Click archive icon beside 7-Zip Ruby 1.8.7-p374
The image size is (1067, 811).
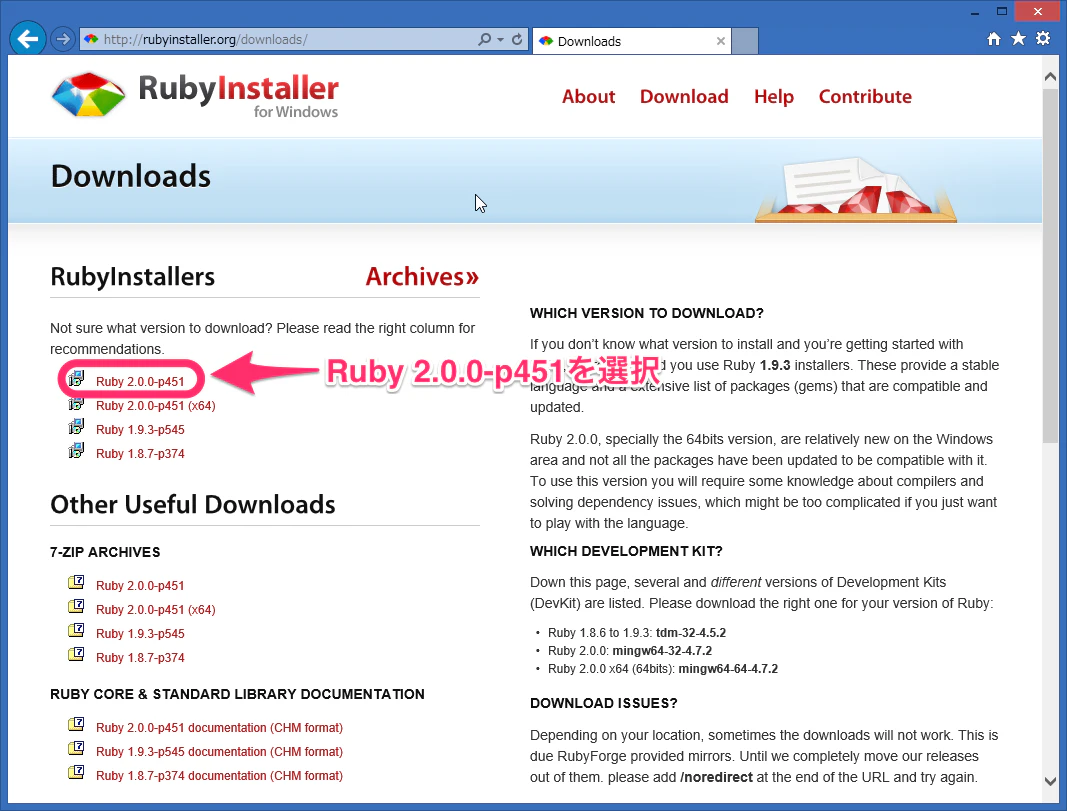click(76, 655)
